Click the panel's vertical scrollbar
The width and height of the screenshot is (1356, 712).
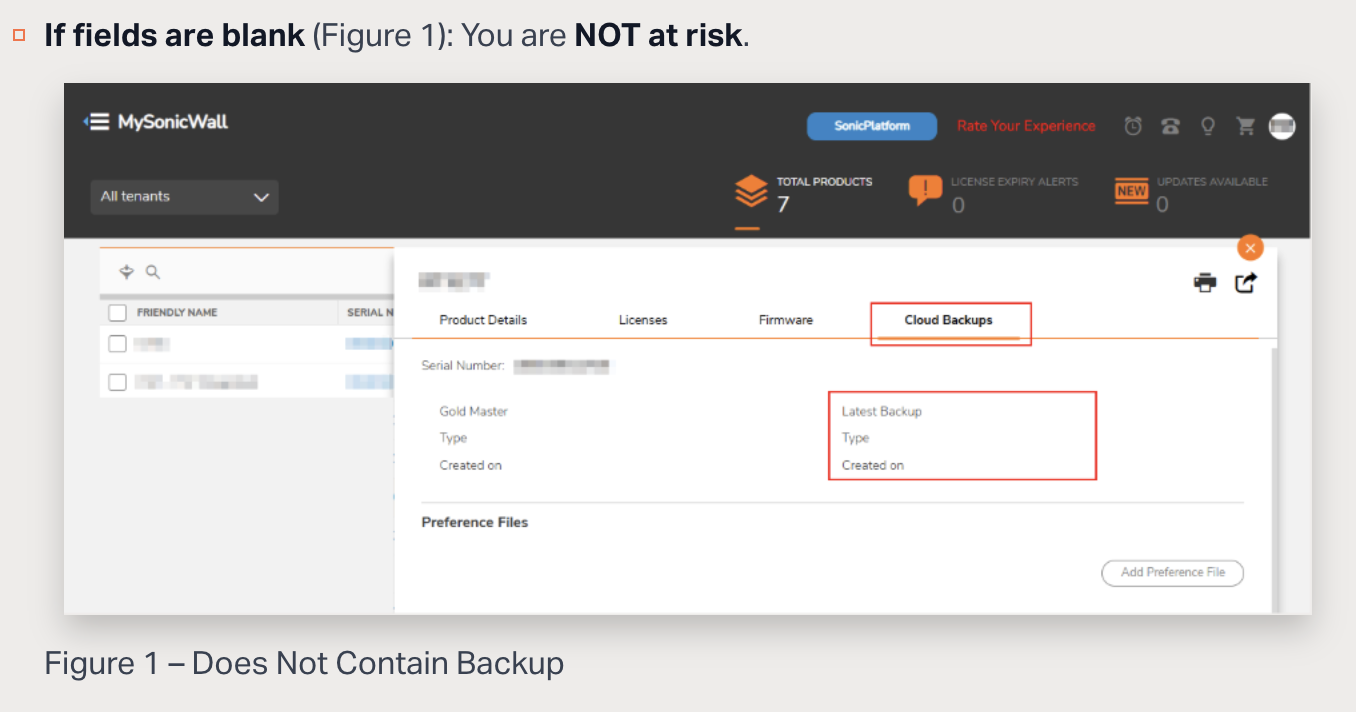[1274, 478]
